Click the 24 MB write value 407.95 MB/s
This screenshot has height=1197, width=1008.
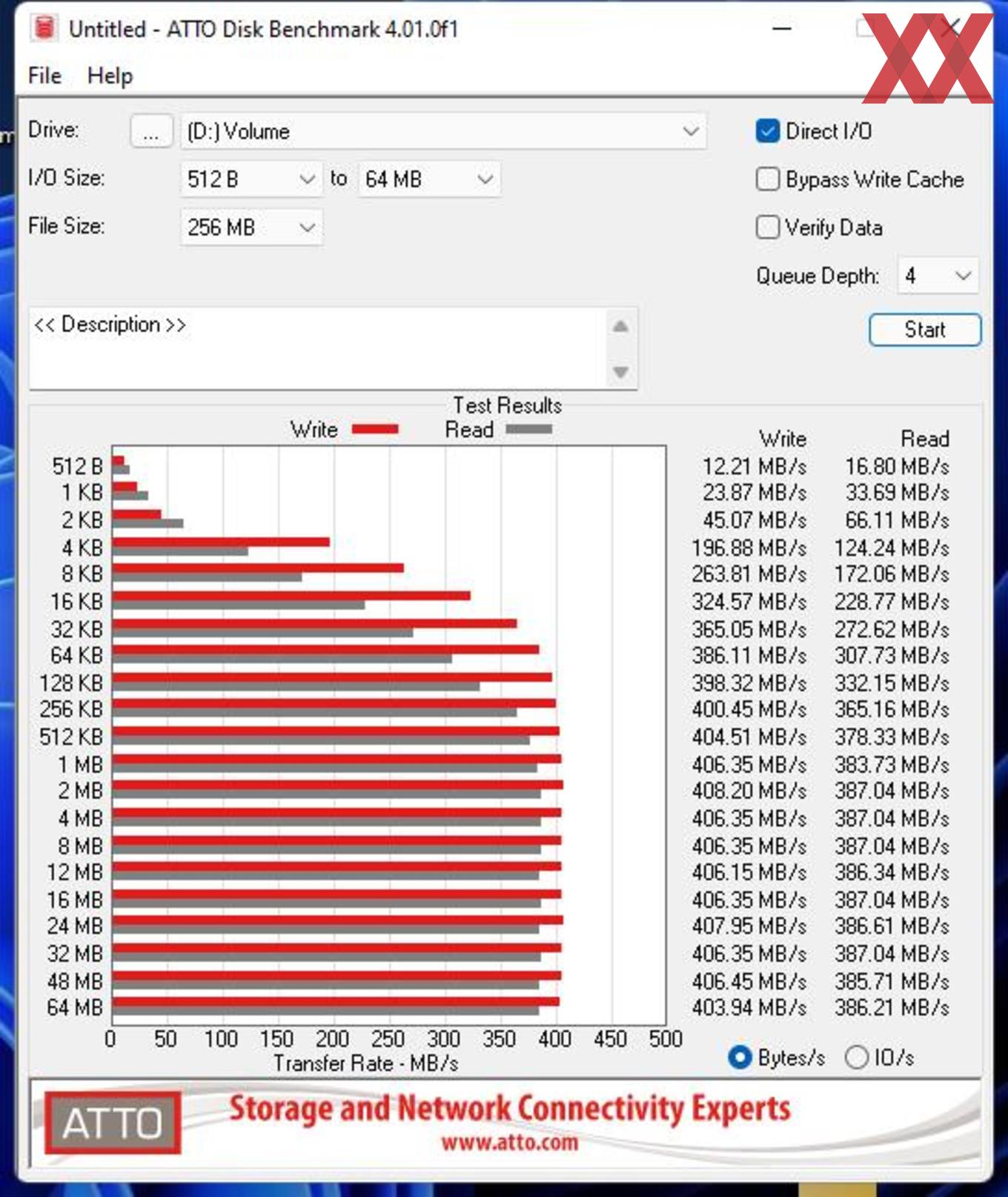tap(749, 926)
